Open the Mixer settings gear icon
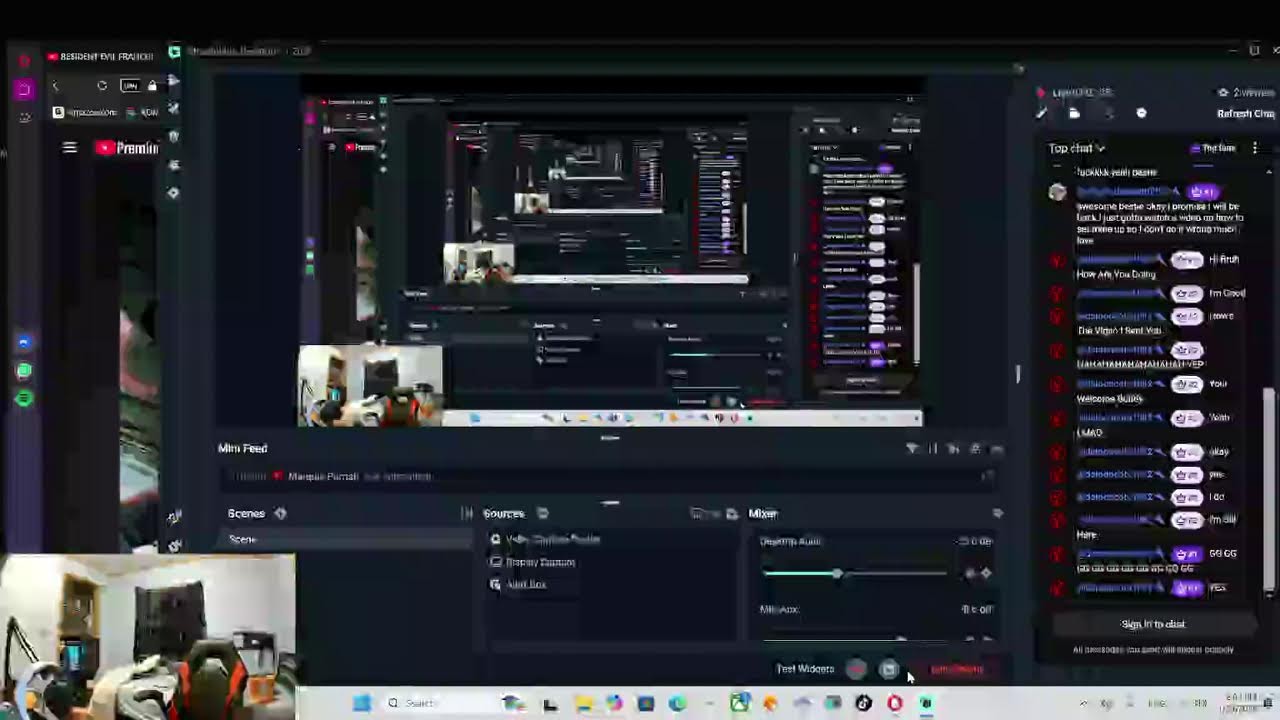 point(997,514)
